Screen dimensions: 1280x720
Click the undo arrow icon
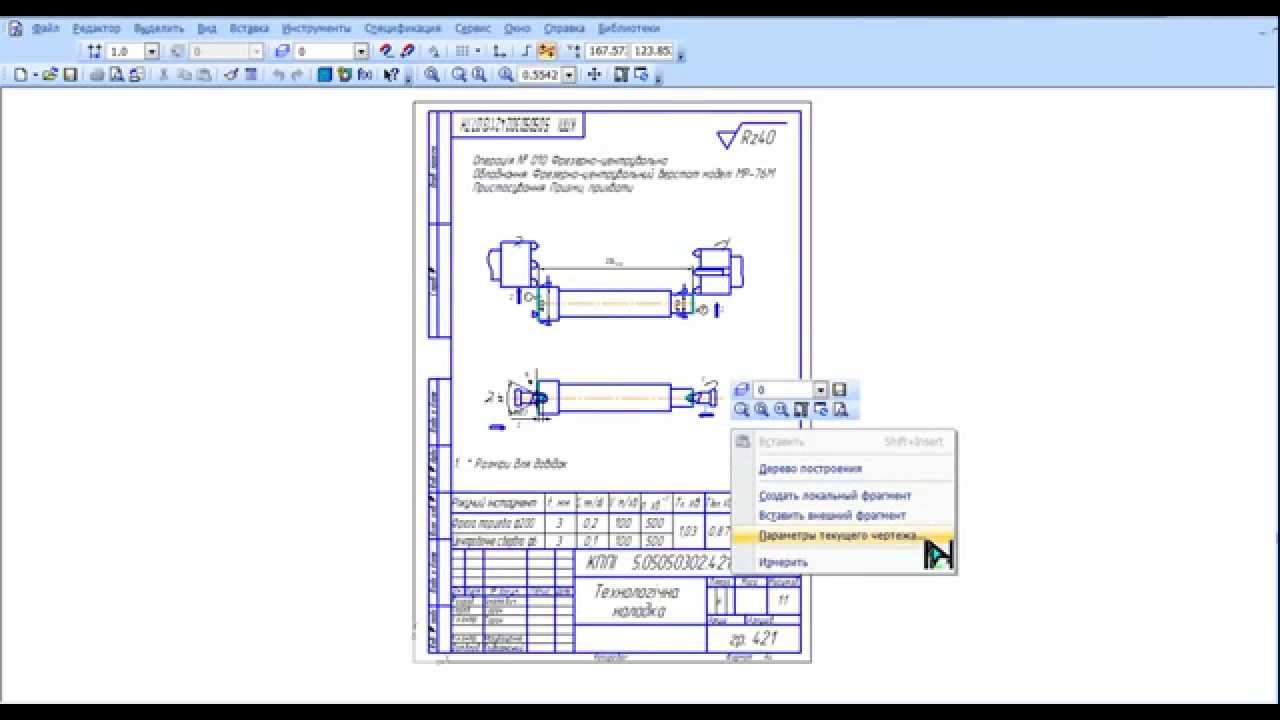tap(279, 74)
